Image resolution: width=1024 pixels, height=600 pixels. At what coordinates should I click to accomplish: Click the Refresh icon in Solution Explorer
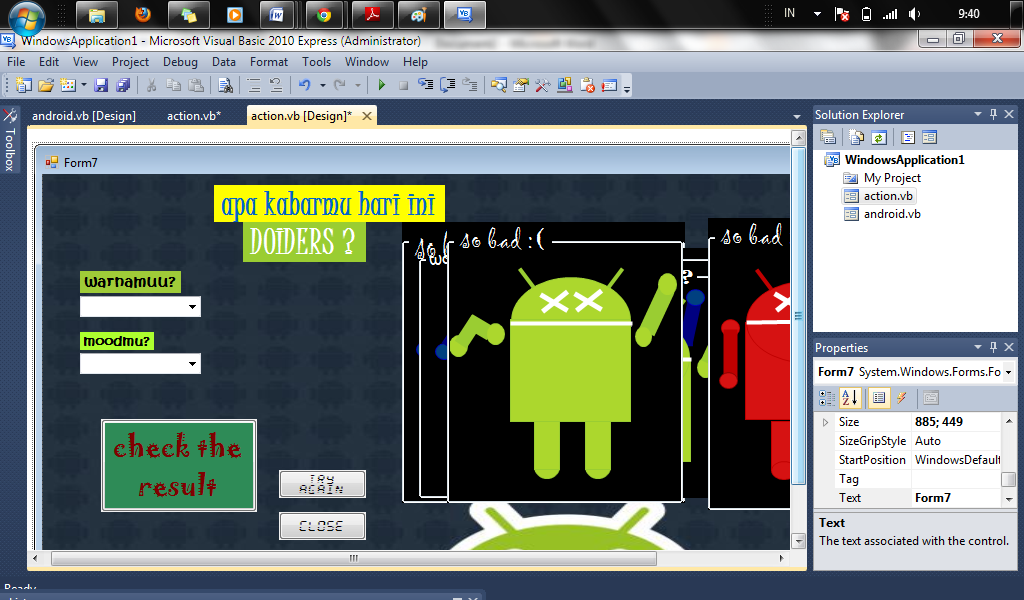[x=878, y=137]
